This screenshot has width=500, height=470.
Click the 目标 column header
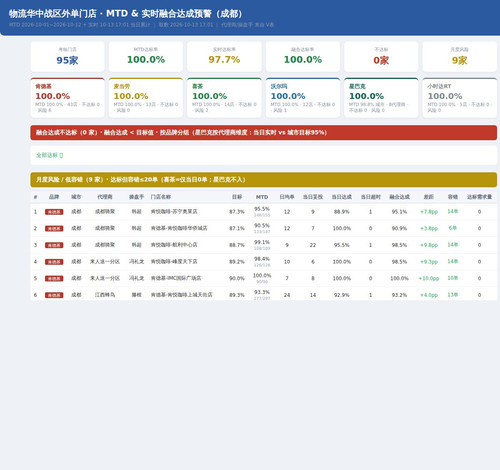[x=237, y=197]
